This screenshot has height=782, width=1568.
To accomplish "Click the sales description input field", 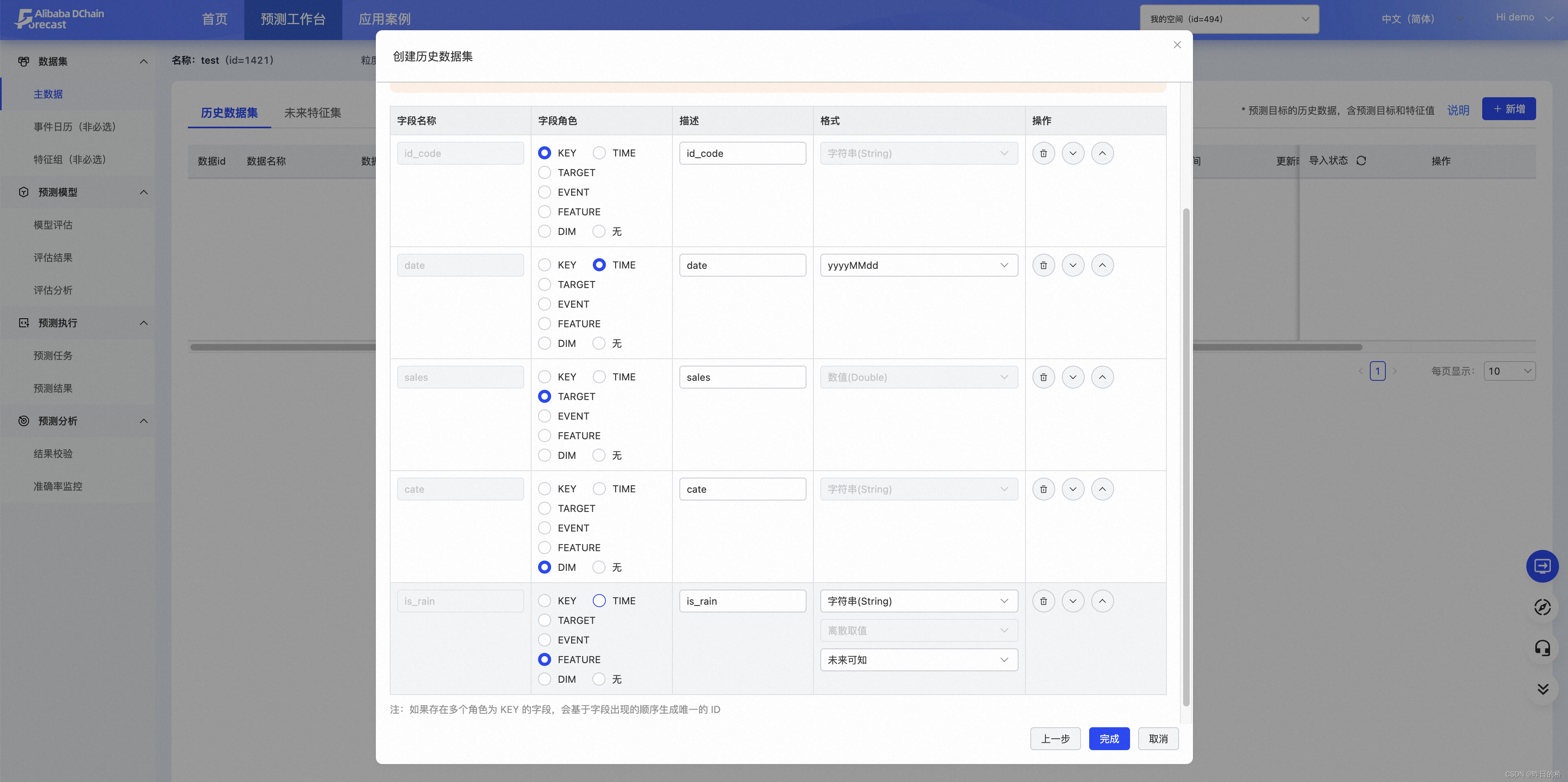I will [743, 377].
